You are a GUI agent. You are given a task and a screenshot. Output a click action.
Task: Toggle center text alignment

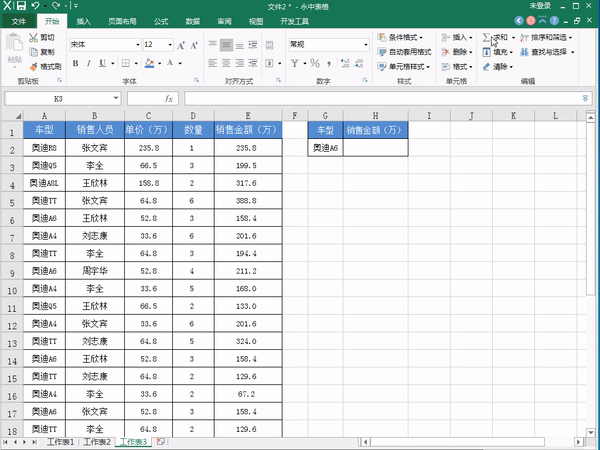click(x=226, y=63)
